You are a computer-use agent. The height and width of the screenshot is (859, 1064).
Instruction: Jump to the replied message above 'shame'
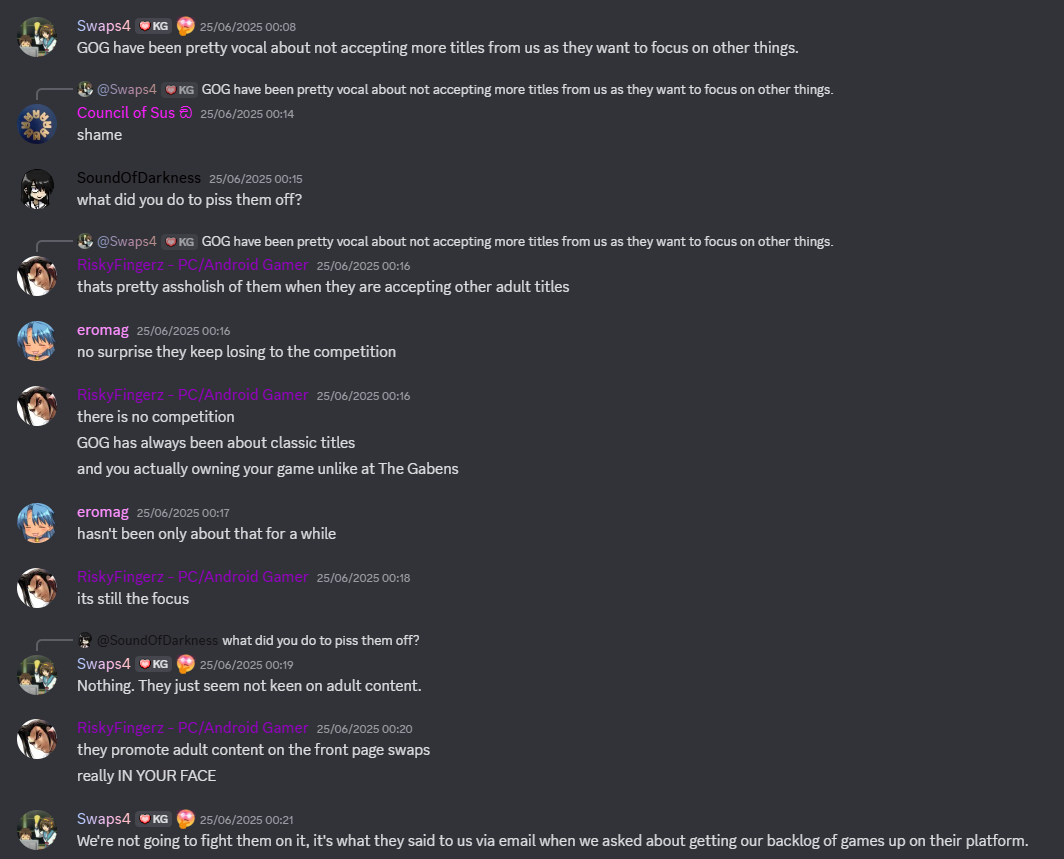click(x=517, y=90)
